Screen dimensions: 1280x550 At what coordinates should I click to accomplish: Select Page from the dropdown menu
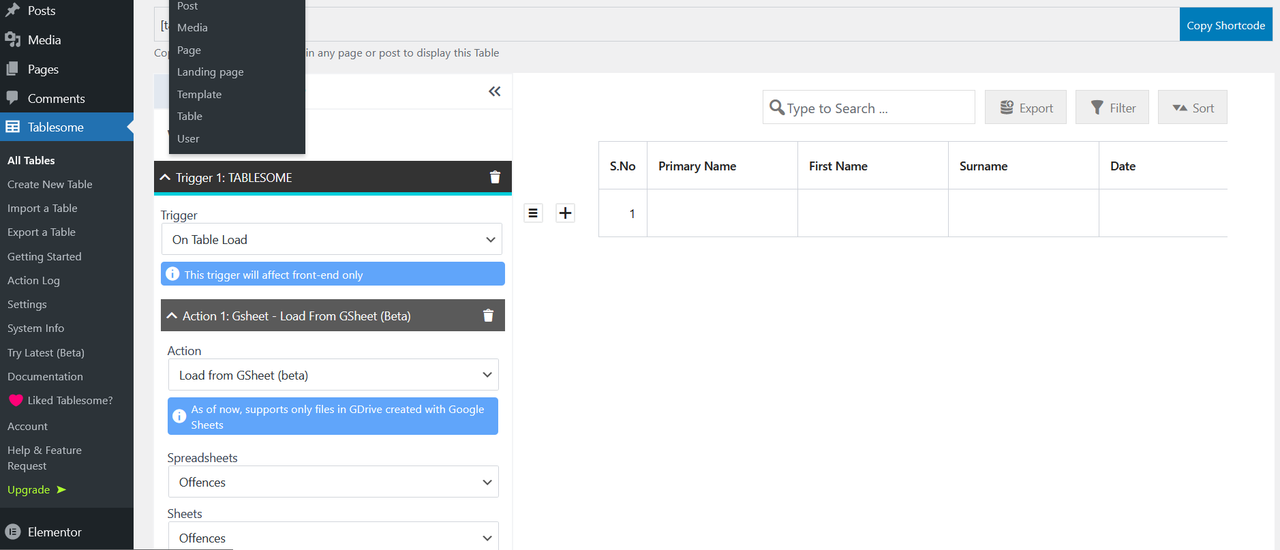[237, 50]
